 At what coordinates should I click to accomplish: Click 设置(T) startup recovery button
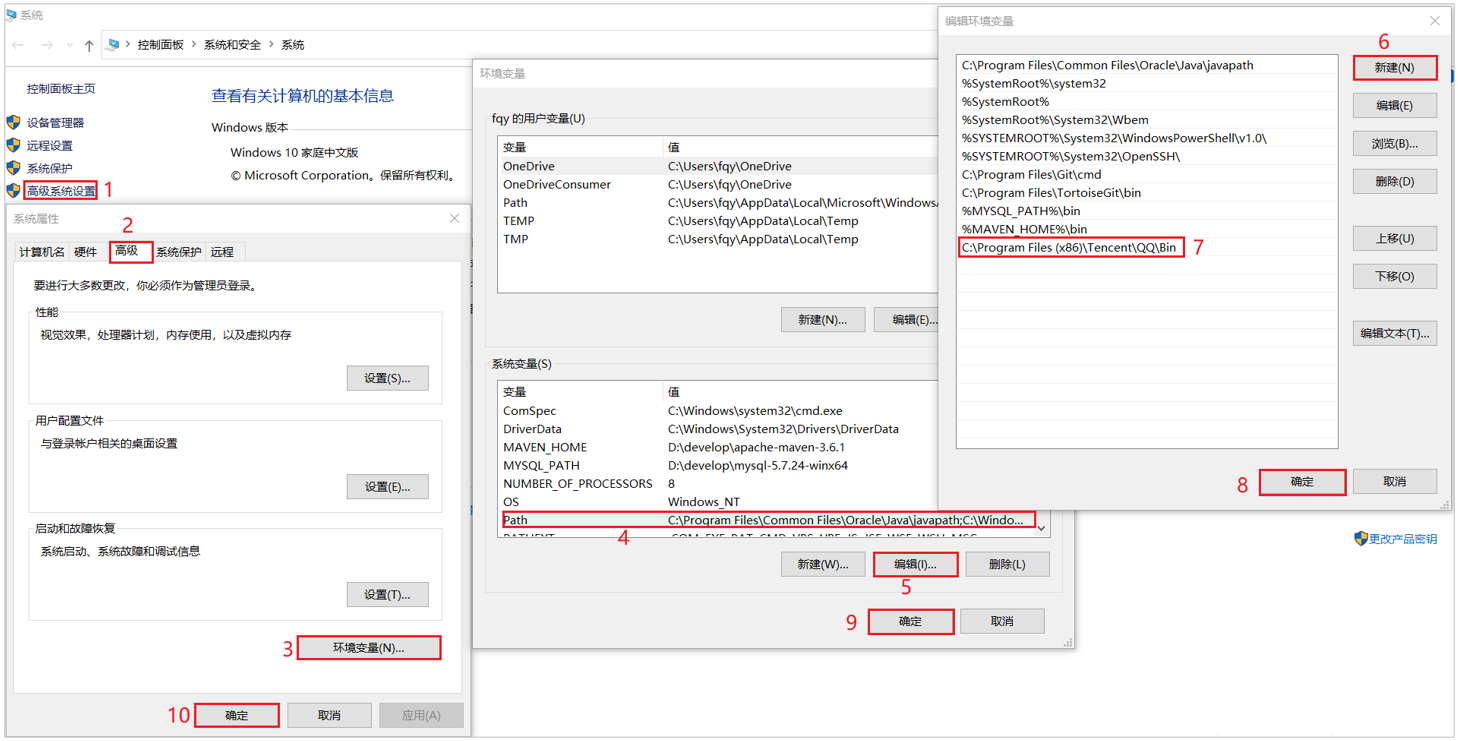[387, 594]
